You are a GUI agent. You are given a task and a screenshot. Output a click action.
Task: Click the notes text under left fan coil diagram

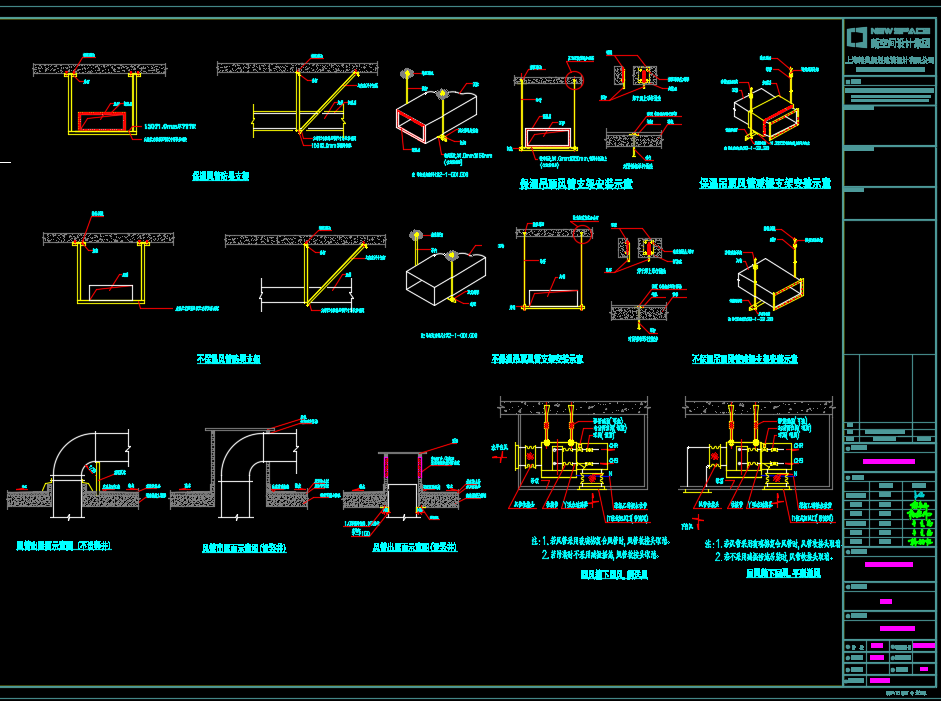pos(598,546)
